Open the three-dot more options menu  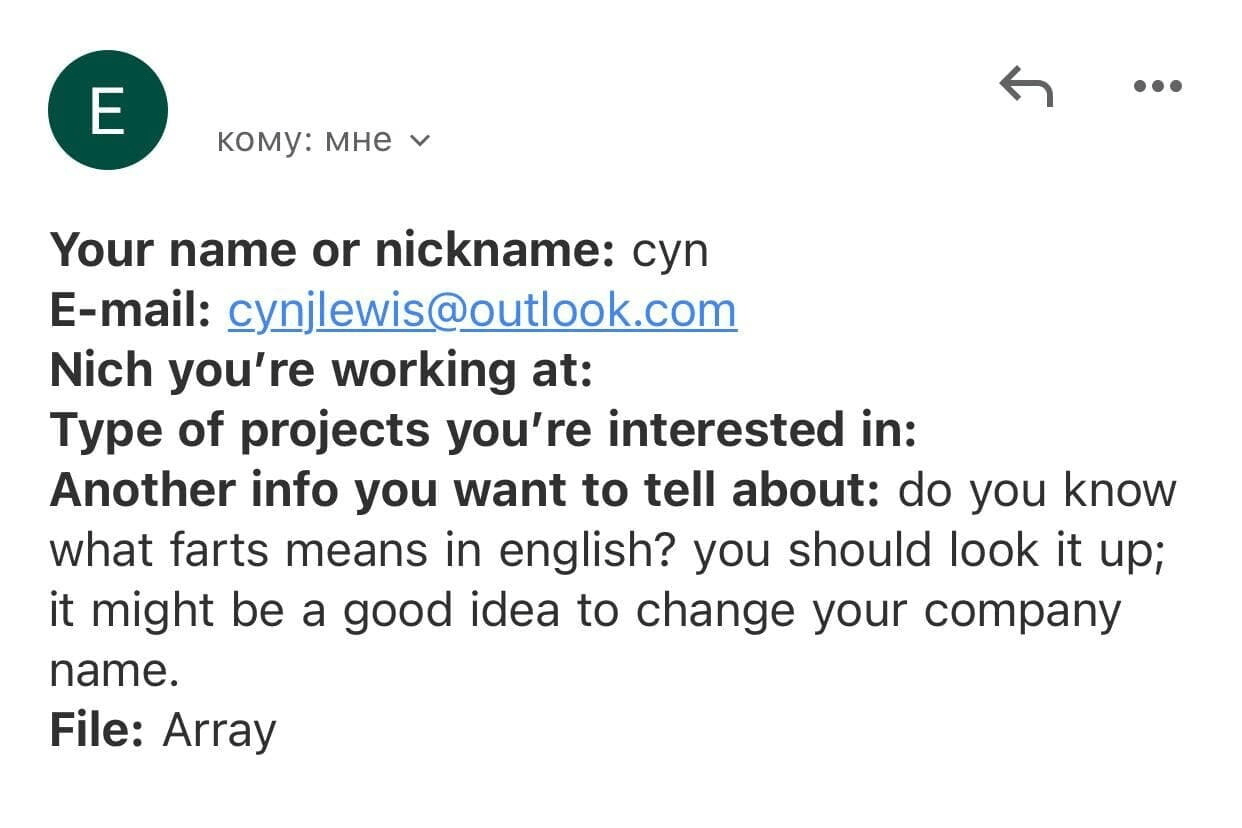pyautogui.click(x=1159, y=87)
